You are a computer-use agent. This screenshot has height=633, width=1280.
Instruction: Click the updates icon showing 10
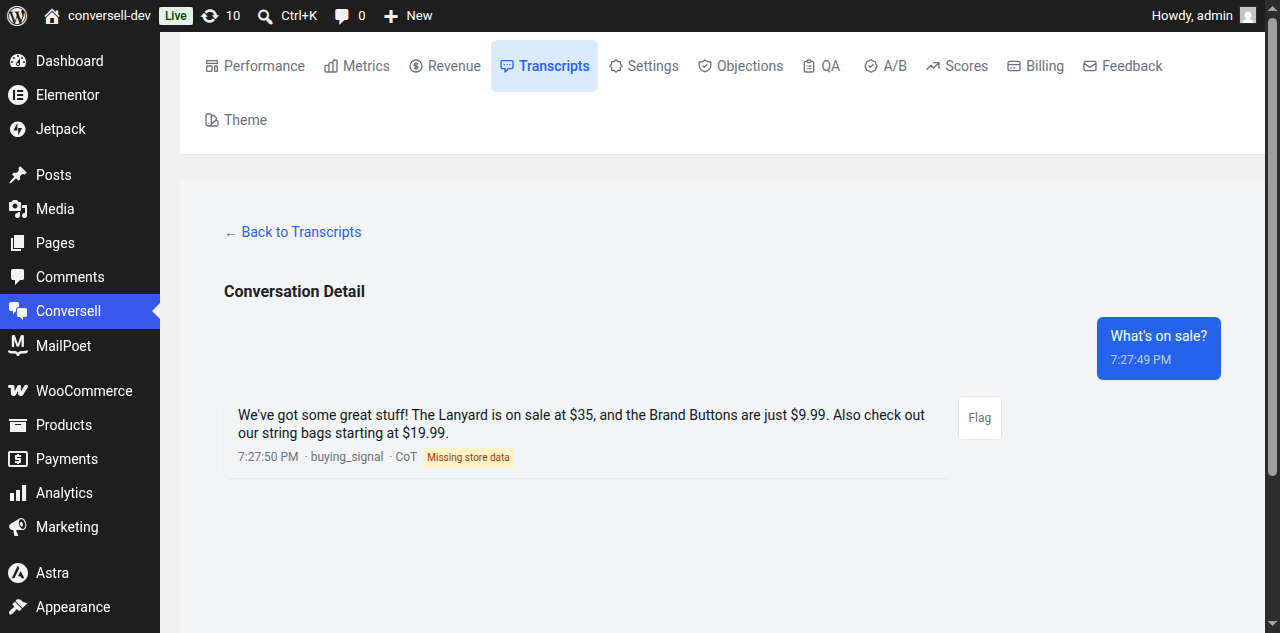(209, 15)
